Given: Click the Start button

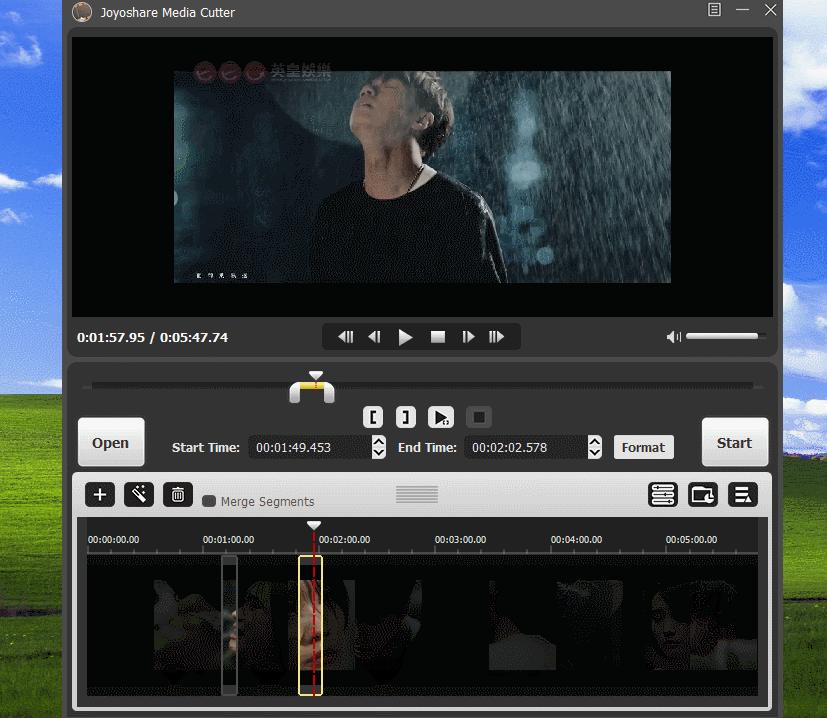Looking at the screenshot, I should tap(735, 442).
